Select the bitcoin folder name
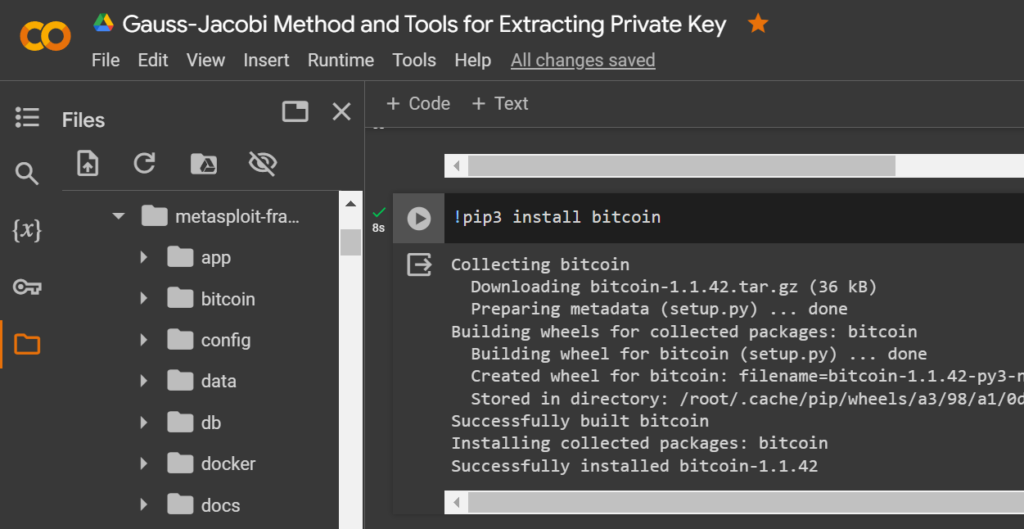This screenshot has width=1024, height=529. click(x=228, y=299)
